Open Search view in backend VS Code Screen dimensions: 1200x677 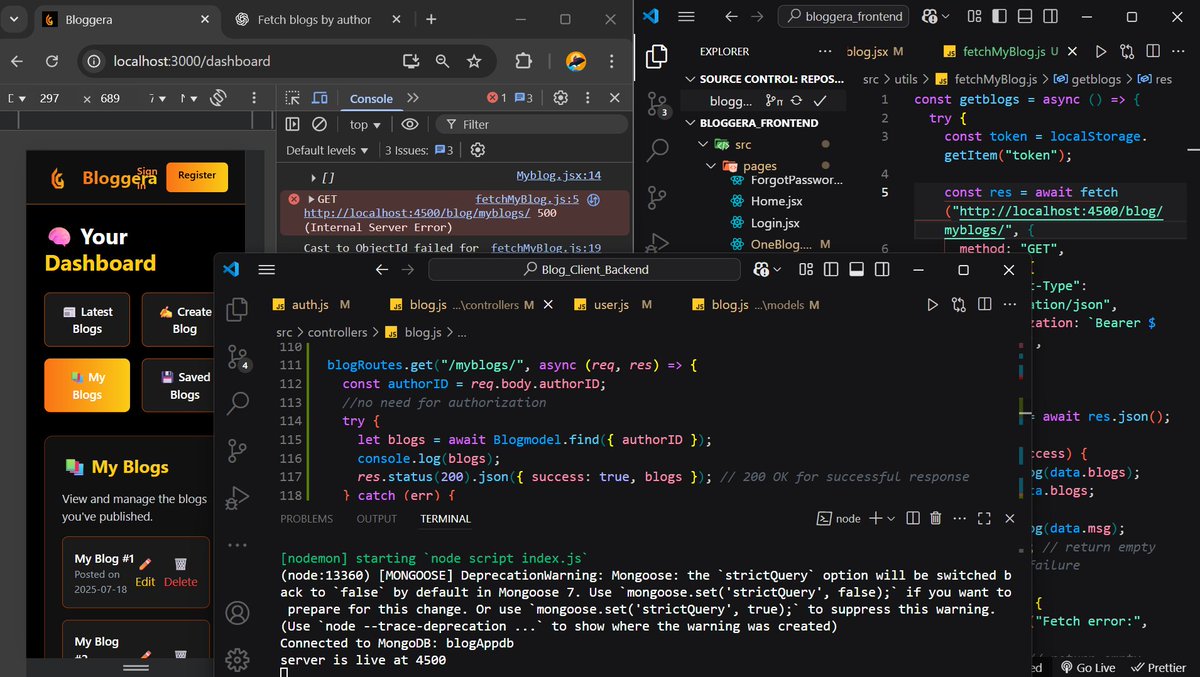[238, 403]
